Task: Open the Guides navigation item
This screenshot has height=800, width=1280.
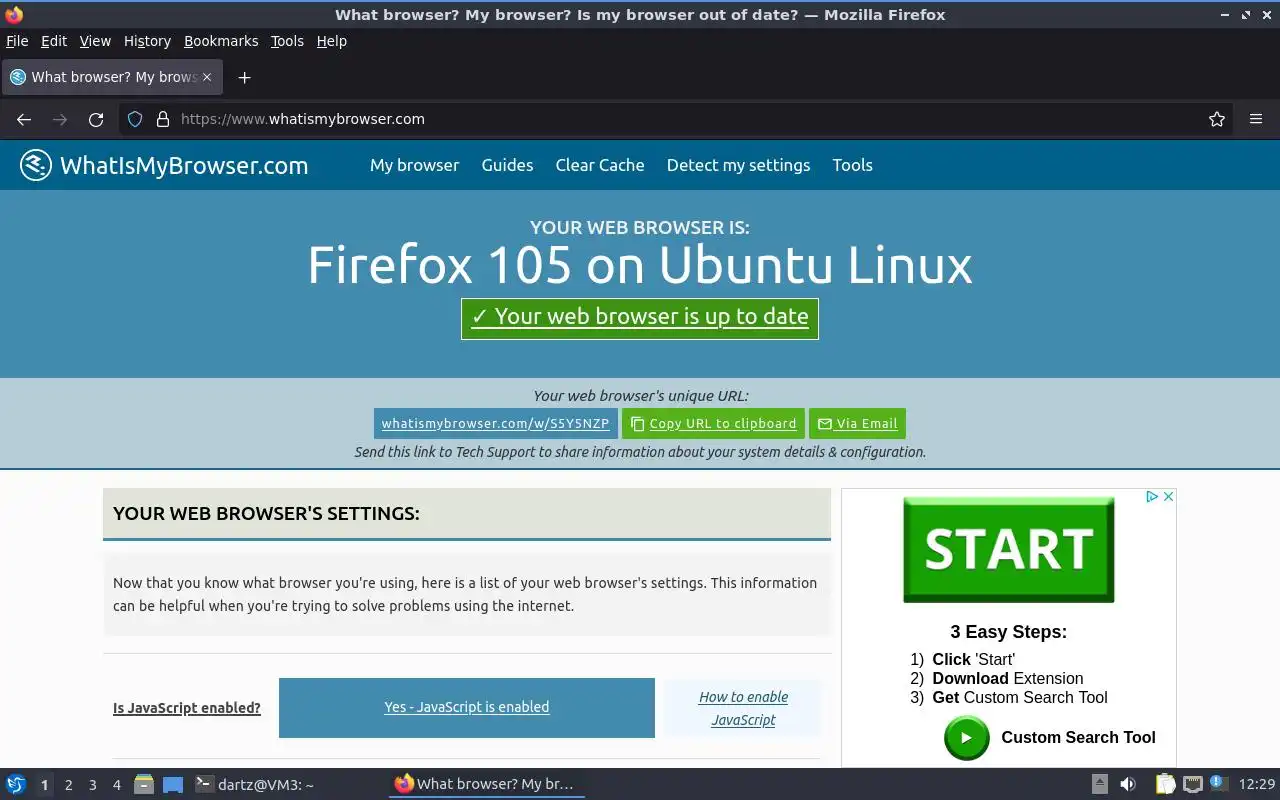Action: tap(507, 165)
